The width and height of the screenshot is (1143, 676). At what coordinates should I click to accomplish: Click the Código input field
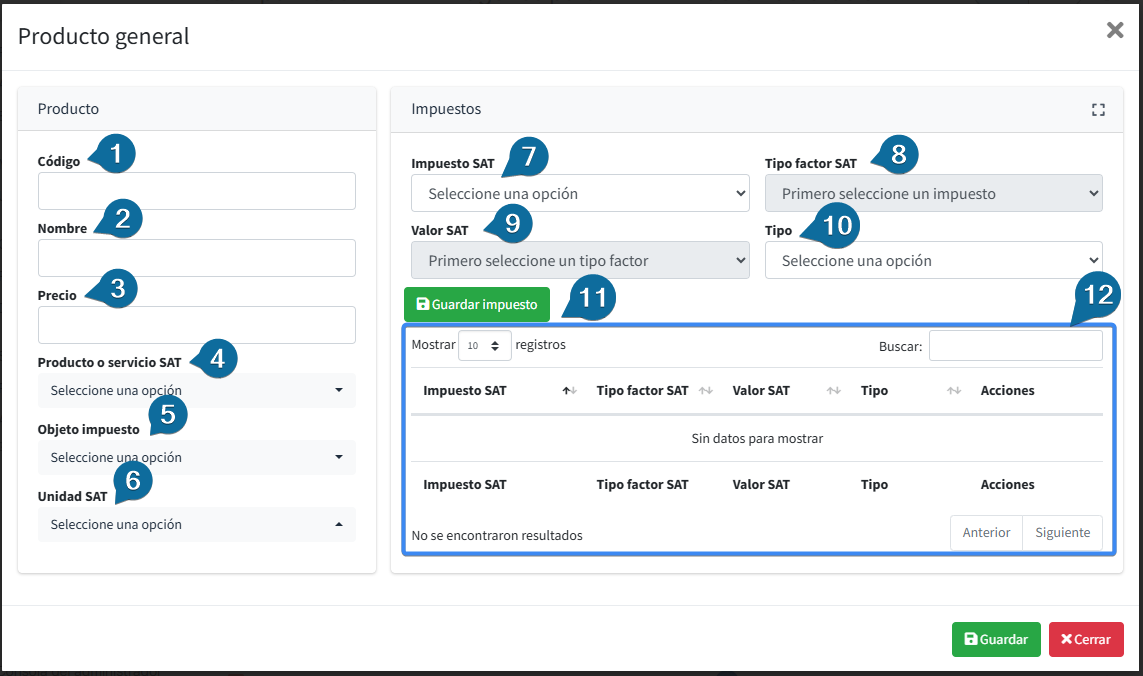197,191
